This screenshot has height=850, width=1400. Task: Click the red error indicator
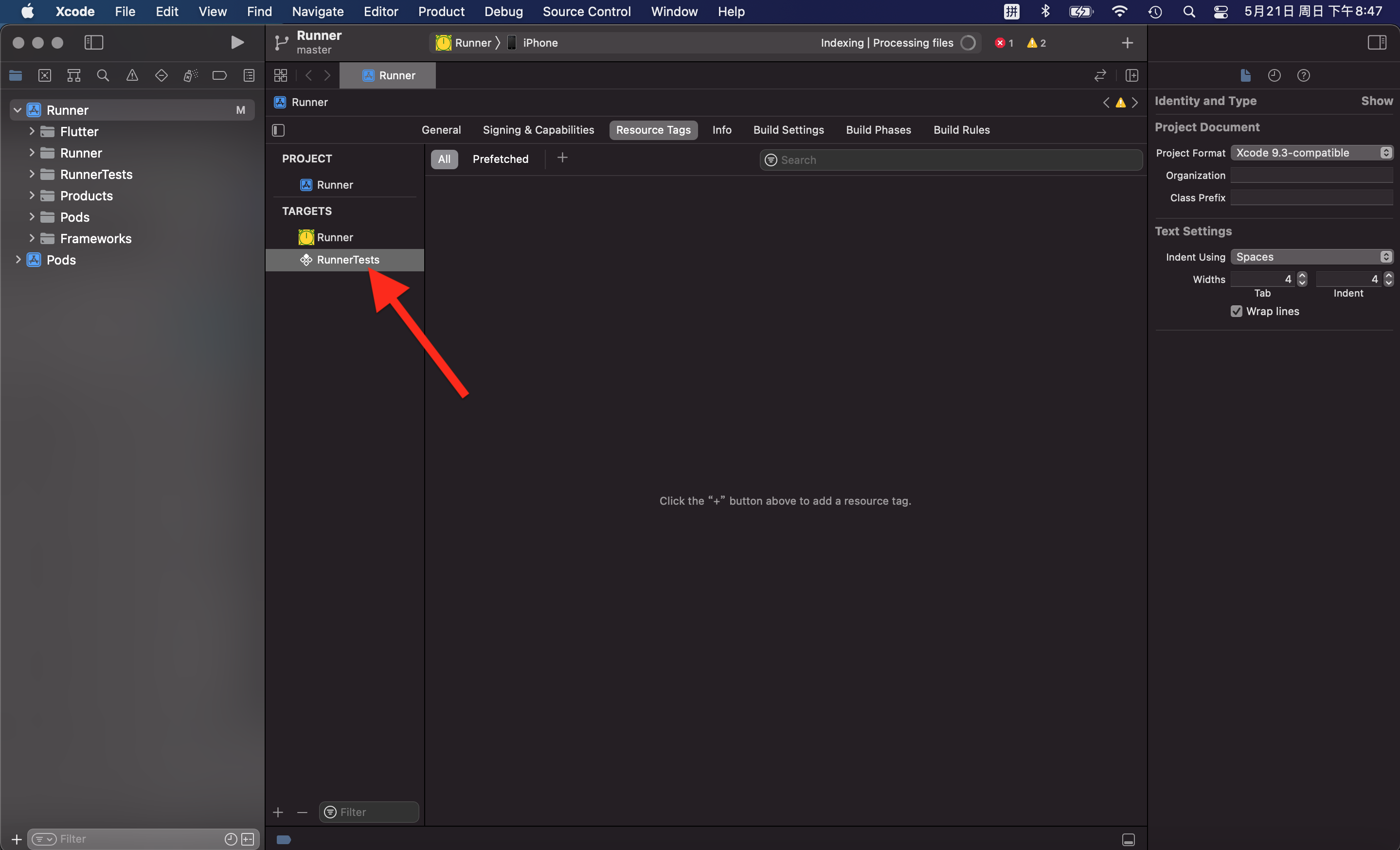tap(1004, 43)
